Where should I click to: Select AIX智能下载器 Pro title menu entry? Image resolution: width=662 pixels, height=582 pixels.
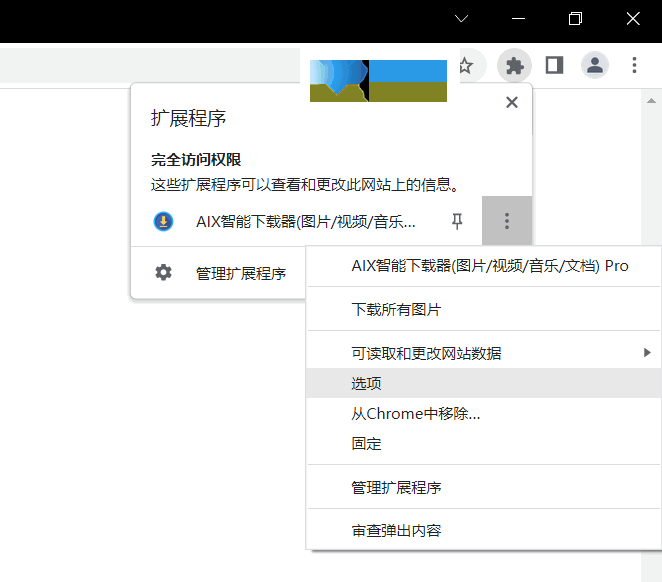tap(483, 266)
